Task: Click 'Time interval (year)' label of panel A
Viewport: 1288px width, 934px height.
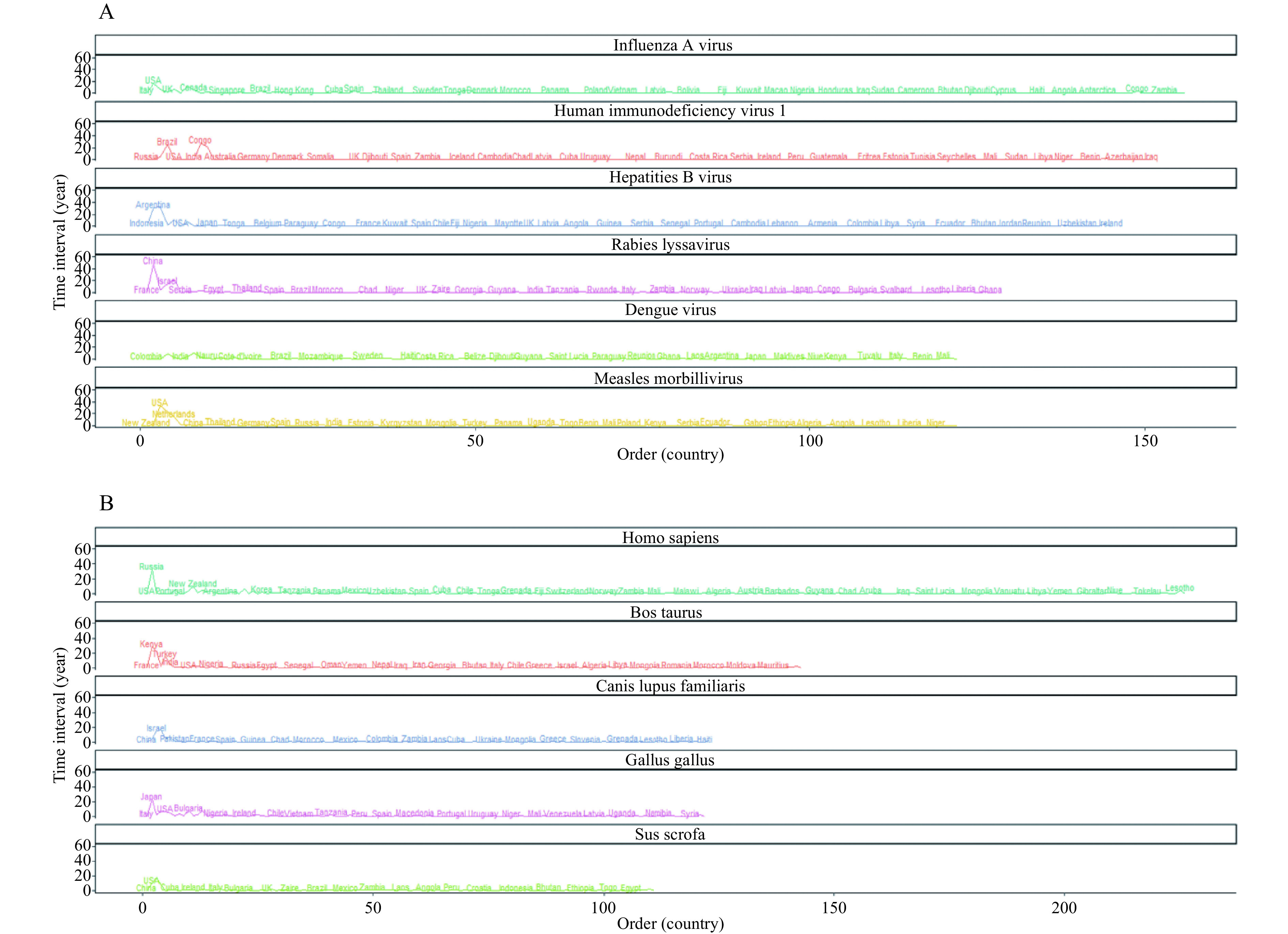Action: click(x=59, y=242)
